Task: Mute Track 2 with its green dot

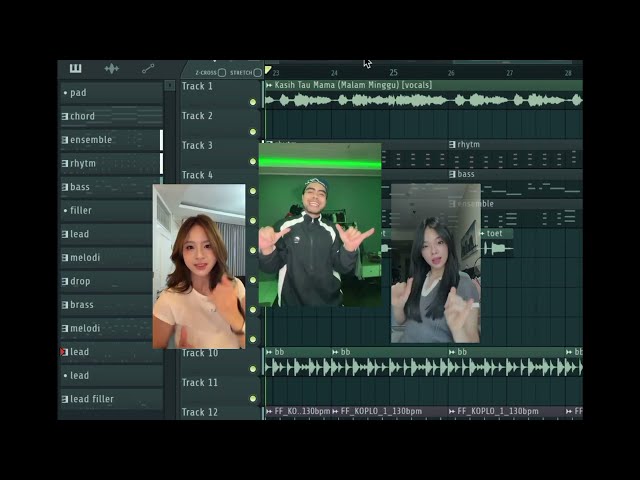Action: [253, 132]
